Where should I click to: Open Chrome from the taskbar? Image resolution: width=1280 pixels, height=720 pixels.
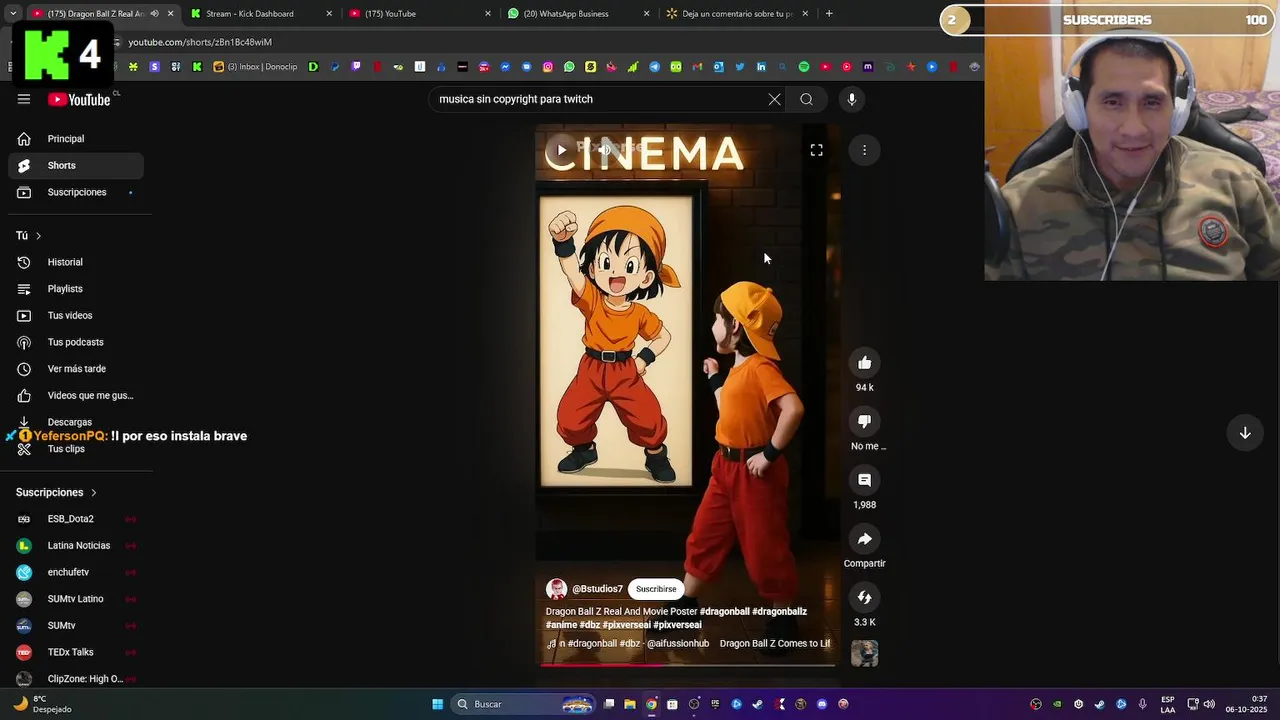pos(651,704)
